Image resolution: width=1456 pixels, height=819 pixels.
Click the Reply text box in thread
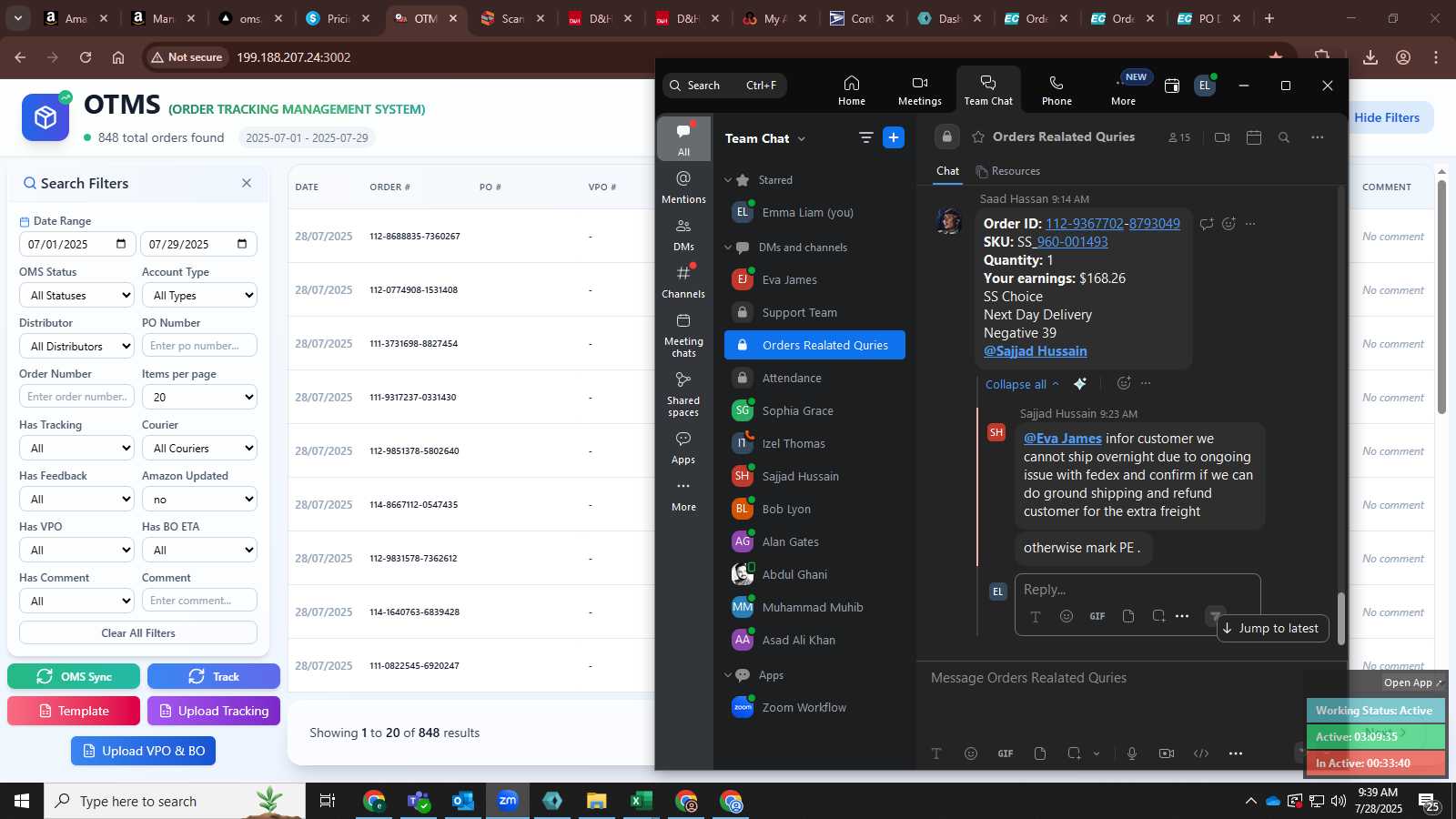(1137, 590)
